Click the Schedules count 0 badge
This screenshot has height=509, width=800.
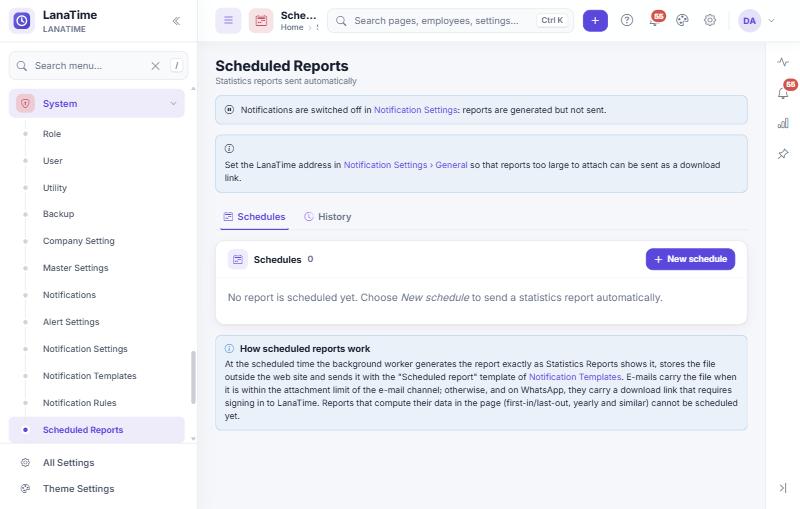310,259
